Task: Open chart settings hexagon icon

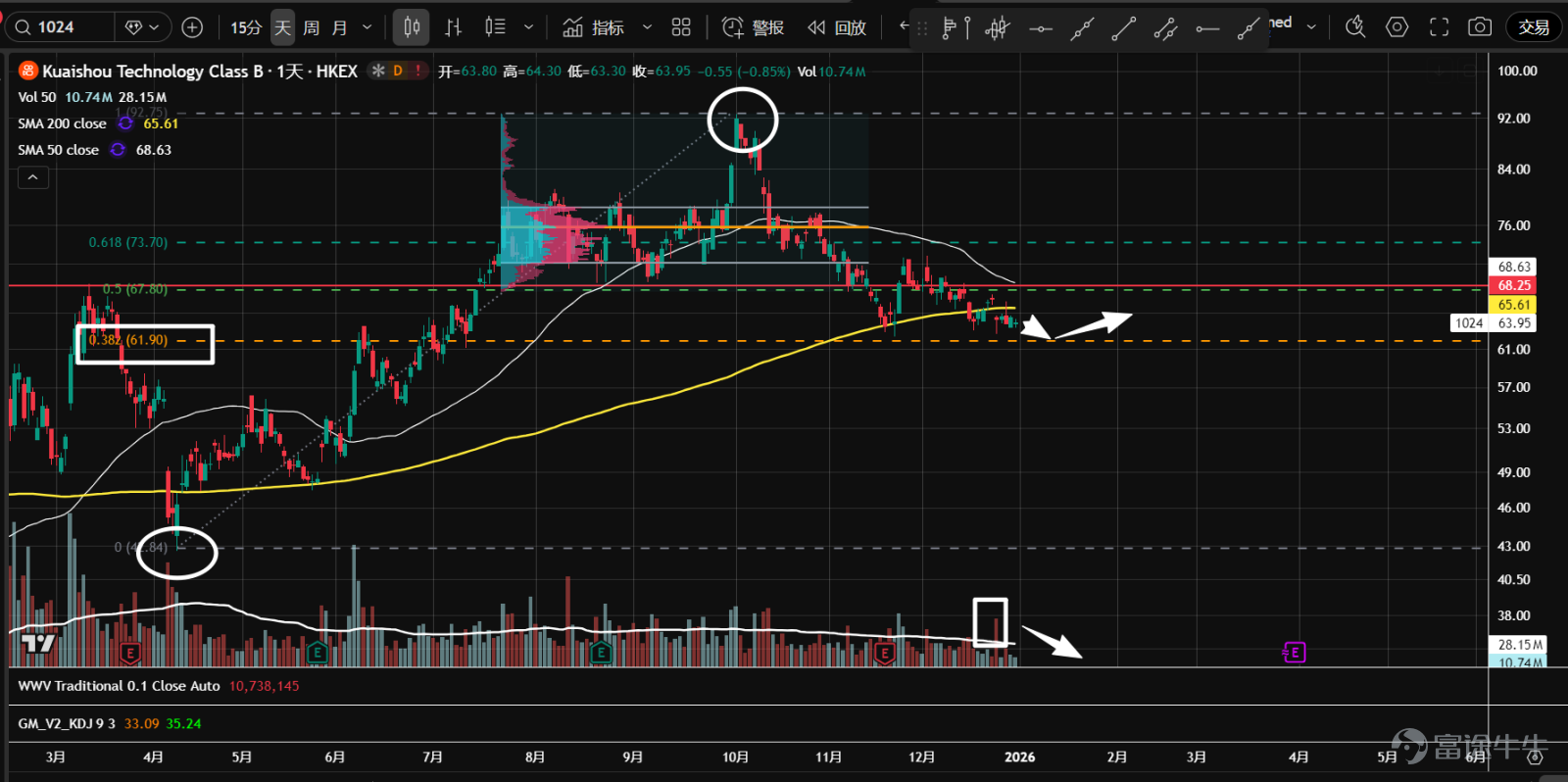Action: pos(1397,27)
